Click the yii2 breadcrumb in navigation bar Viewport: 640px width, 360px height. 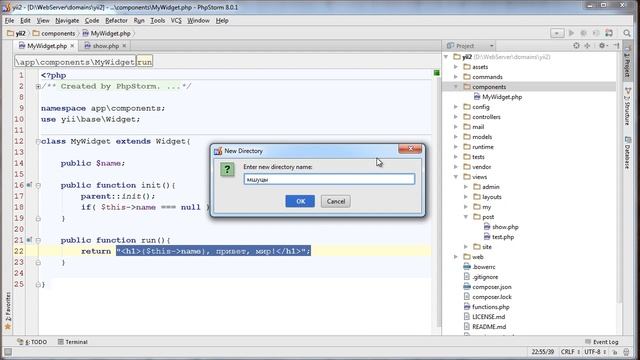(x=16, y=33)
